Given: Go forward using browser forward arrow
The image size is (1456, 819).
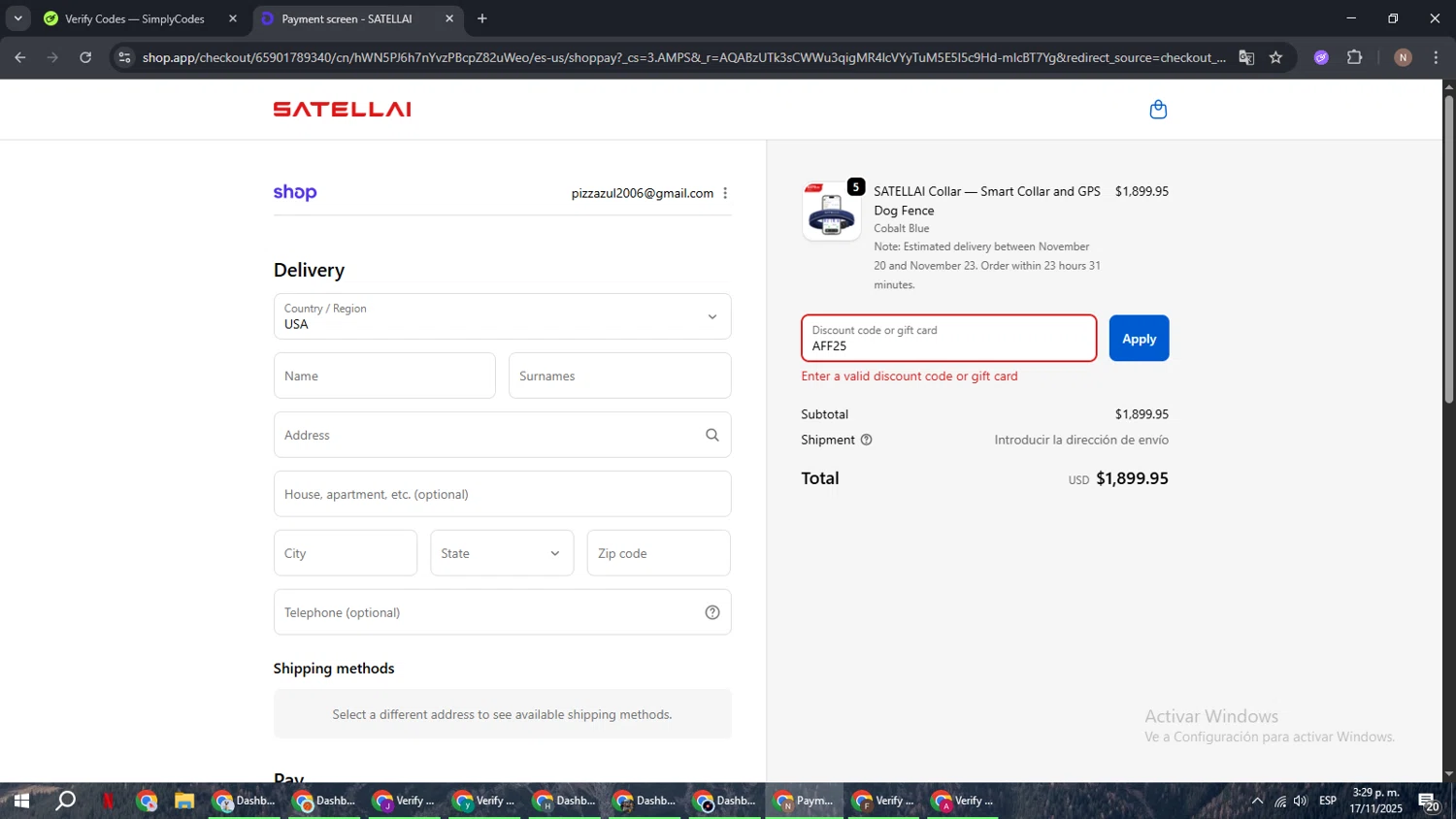Looking at the screenshot, I should (x=52, y=57).
